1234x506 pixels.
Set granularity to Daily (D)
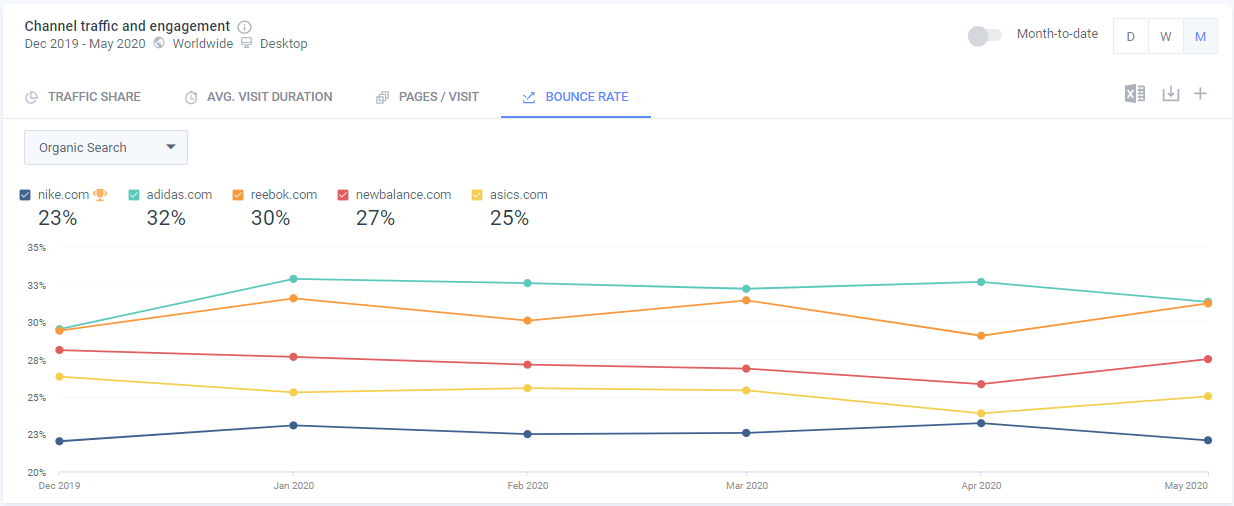coord(1131,36)
